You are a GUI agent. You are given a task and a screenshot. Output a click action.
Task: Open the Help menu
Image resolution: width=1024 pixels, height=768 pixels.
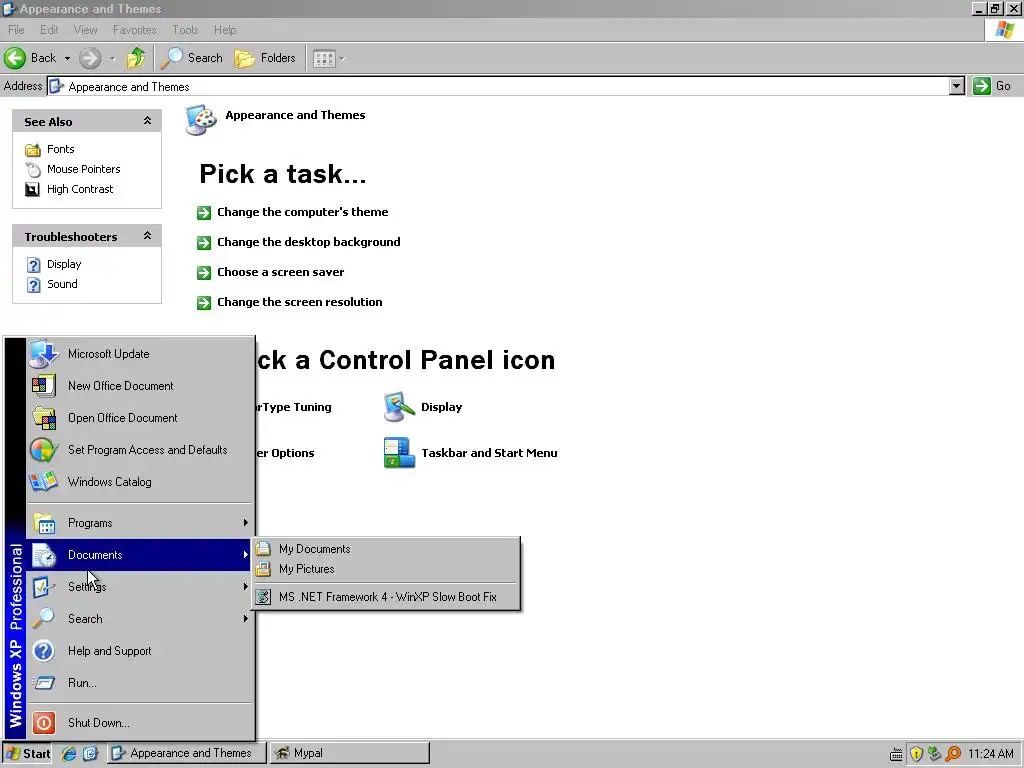pos(225,30)
